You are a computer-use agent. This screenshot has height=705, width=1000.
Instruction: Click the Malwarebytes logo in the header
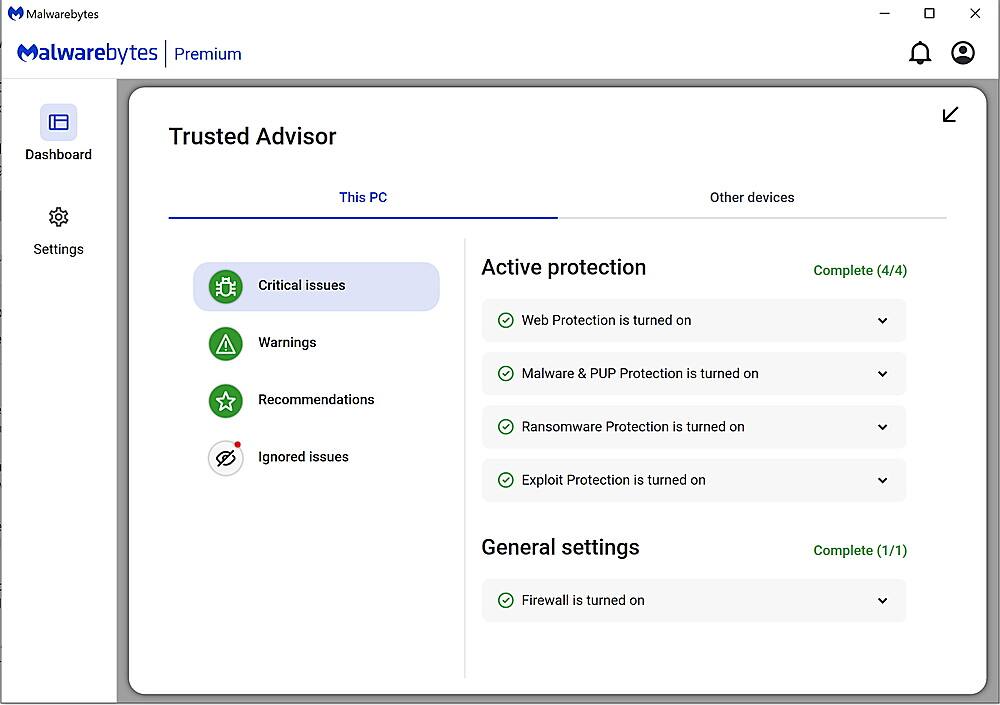[87, 53]
